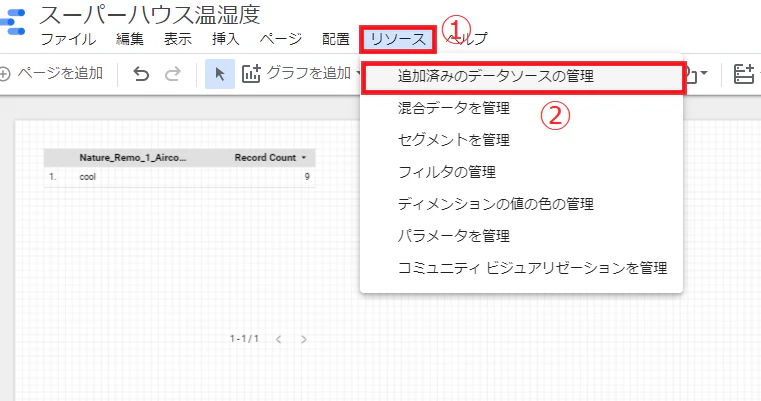Click the Looker Studio logo icon
Screen dimensions: 761x401
click(13, 22)
